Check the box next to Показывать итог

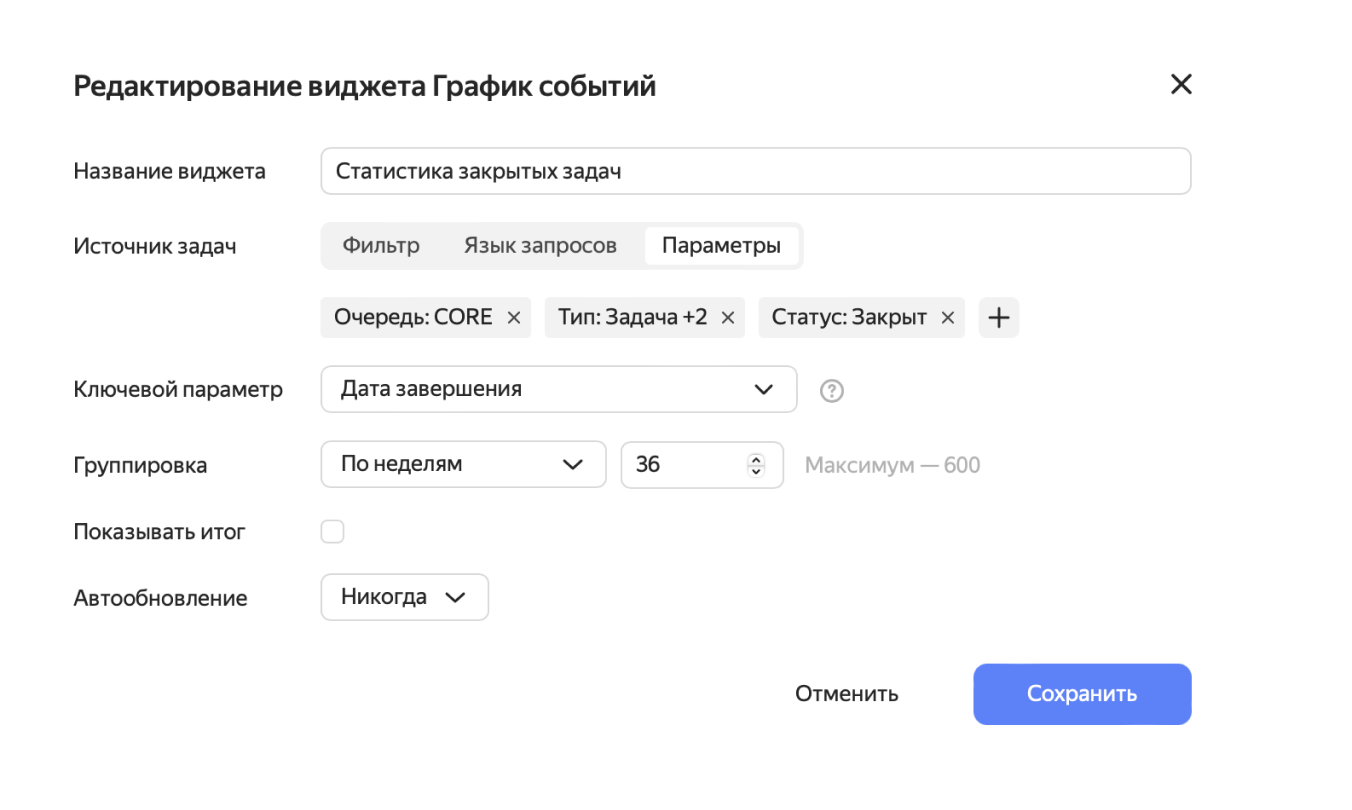click(332, 531)
